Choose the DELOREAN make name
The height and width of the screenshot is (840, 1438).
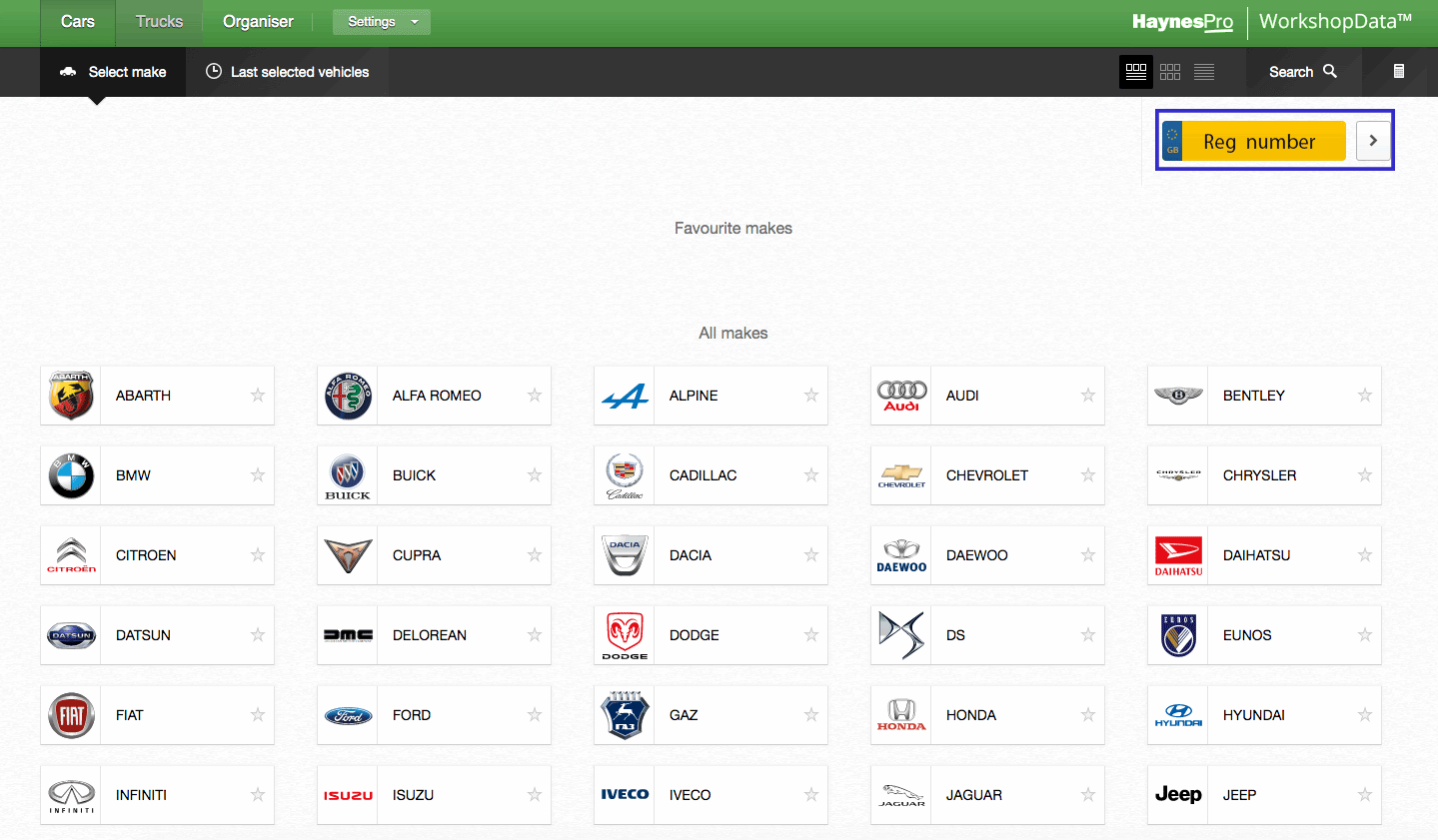[x=430, y=635]
